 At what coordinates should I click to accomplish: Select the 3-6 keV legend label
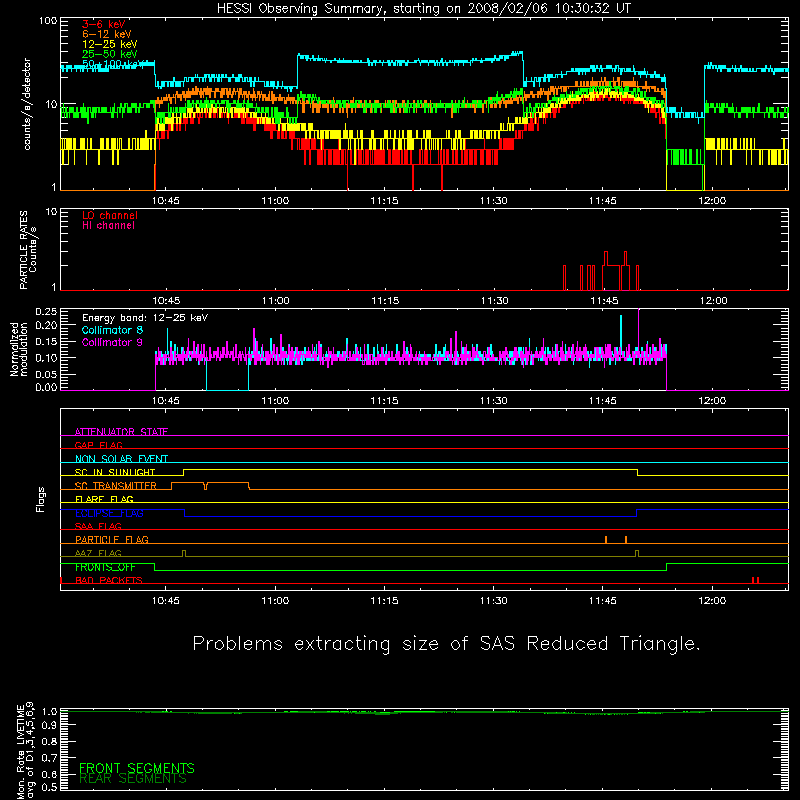[x=104, y=24]
